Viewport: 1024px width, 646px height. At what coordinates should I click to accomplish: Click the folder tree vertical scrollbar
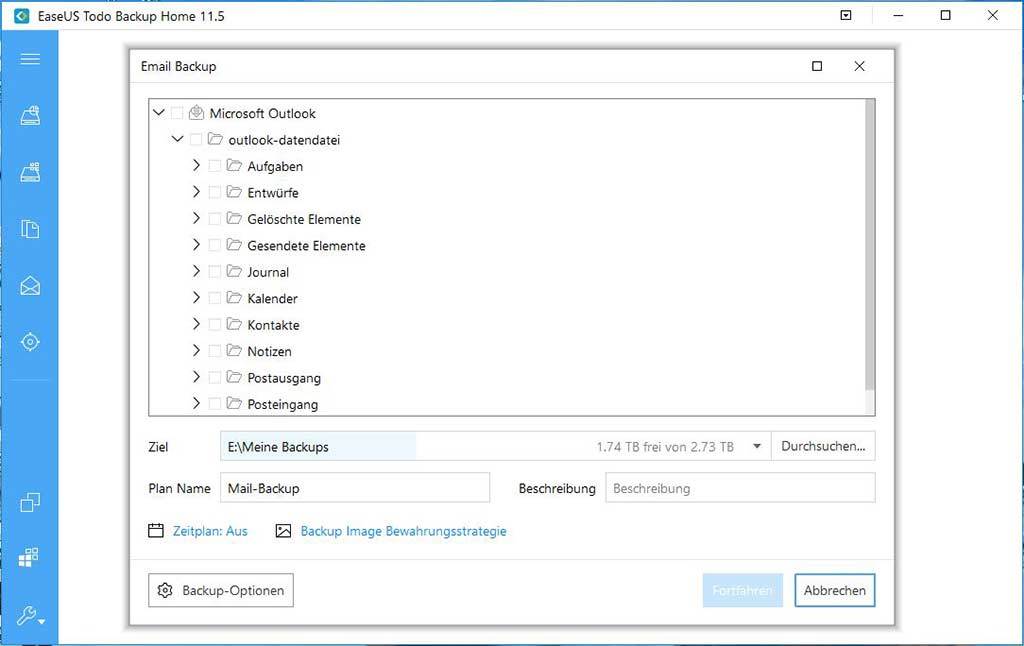point(870,246)
